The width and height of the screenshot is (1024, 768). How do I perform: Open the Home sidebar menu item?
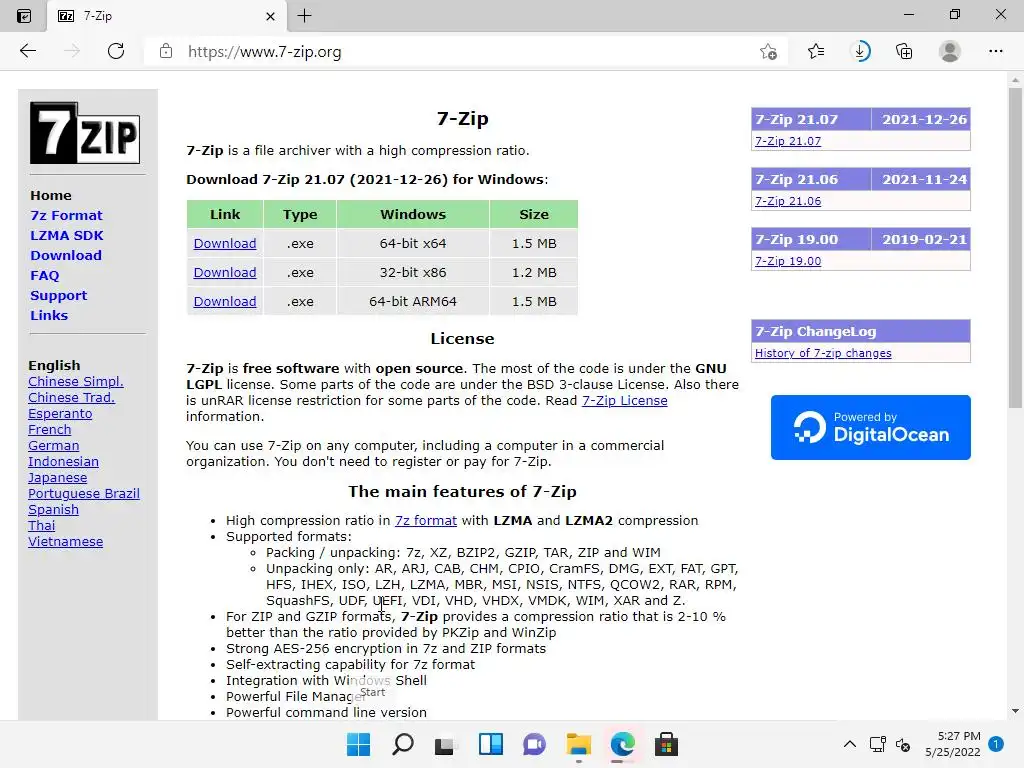point(51,195)
